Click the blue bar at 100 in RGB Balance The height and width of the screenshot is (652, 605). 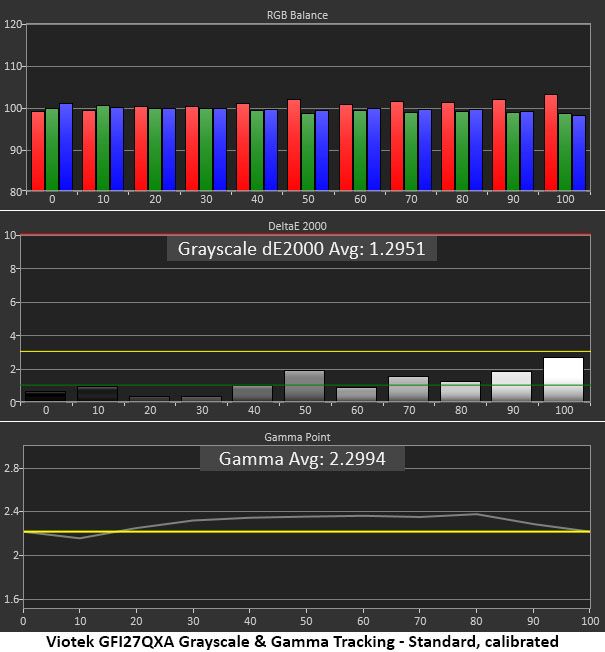(x=579, y=153)
